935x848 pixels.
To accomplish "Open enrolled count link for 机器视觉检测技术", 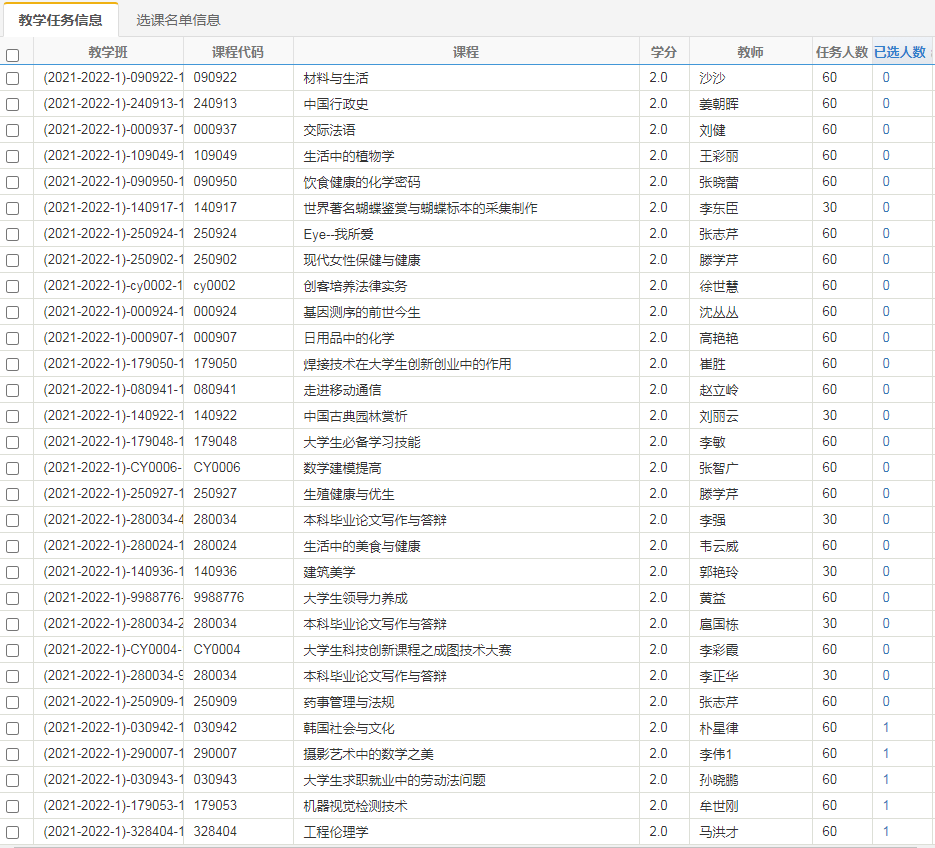I will [x=886, y=806].
